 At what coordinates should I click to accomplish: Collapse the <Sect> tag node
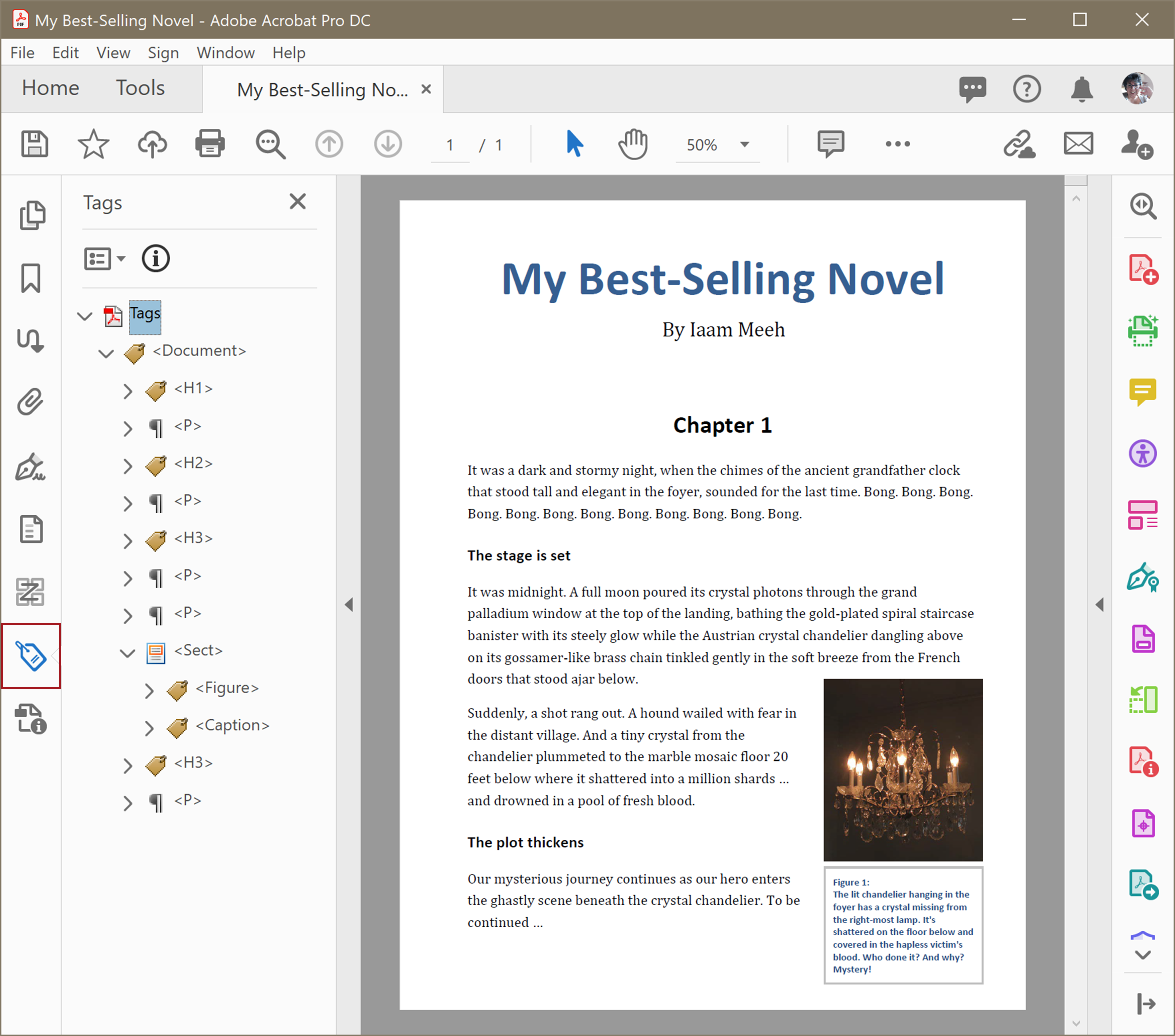127,653
